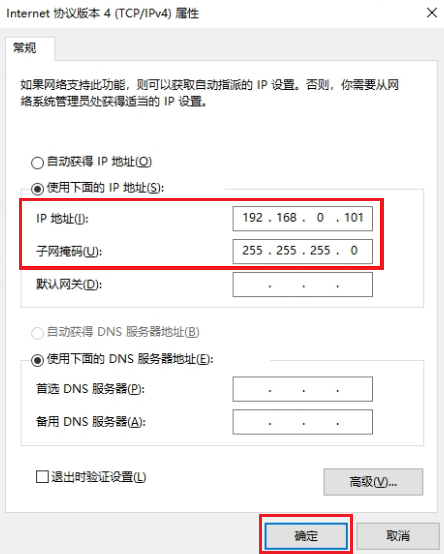Choose 使用下面的 DNS 服务器地址 radio button
Viewport: 444px width, 554px height.
tap(37, 360)
